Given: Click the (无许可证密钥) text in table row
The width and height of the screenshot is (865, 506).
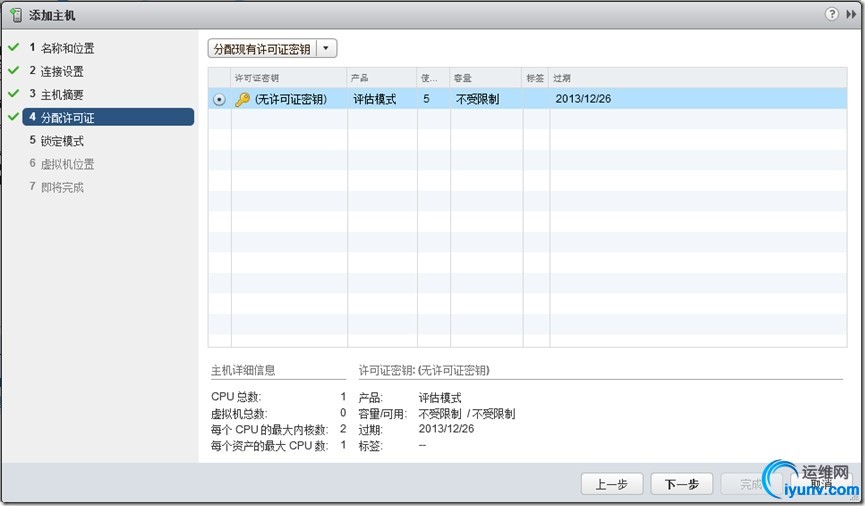Looking at the screenshot, I should 291,99.
